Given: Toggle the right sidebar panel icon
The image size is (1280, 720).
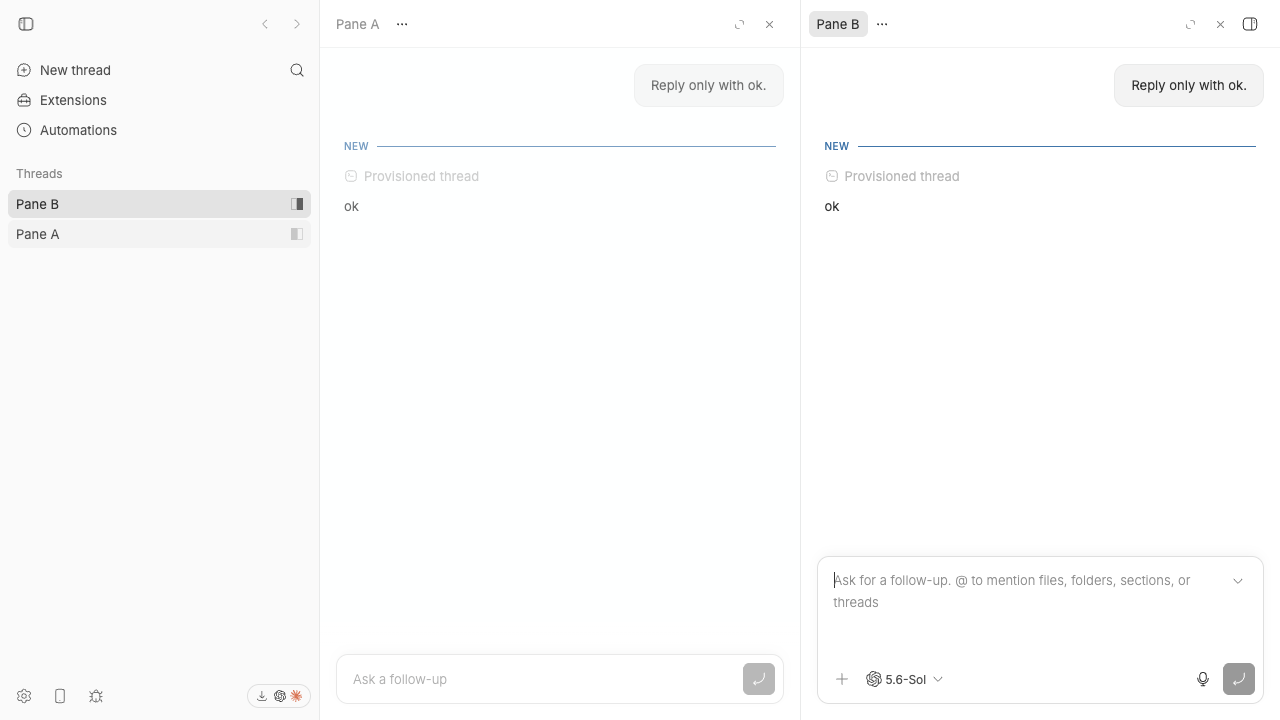Looking at the screenshot, I should pos(1250,24).
